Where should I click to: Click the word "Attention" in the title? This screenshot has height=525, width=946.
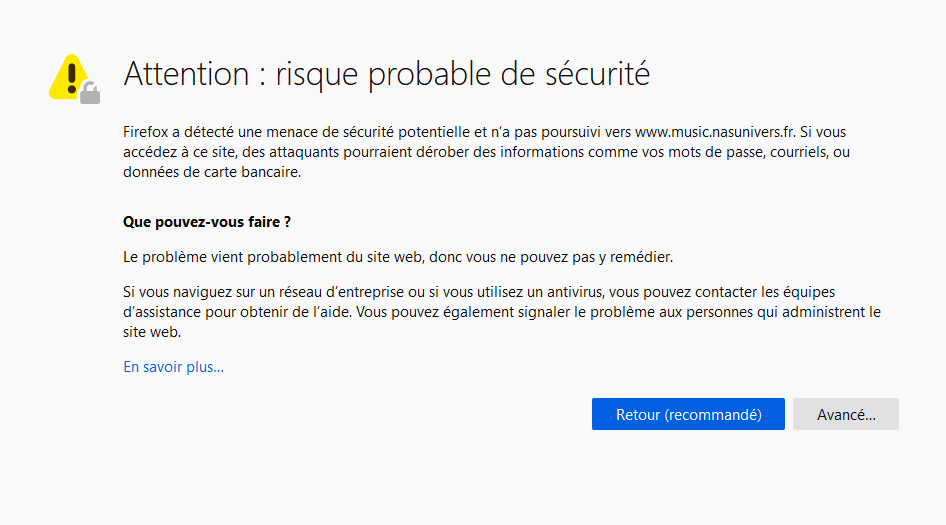(x=186, y=74)
